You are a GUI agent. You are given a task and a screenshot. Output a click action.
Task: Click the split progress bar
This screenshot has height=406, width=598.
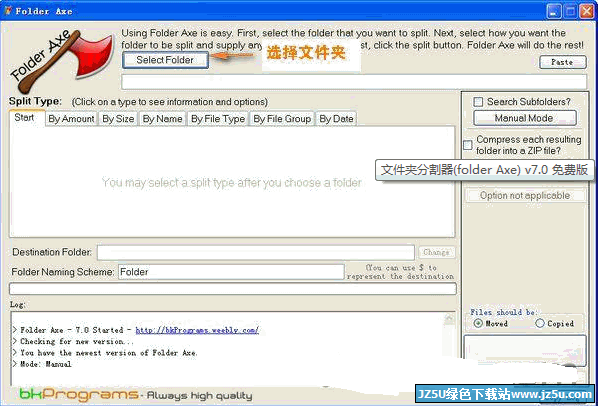tap(233, 289)
